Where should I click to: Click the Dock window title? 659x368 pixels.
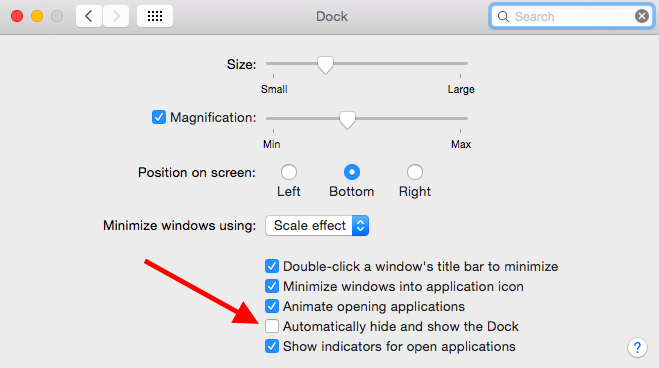(332, 16)
